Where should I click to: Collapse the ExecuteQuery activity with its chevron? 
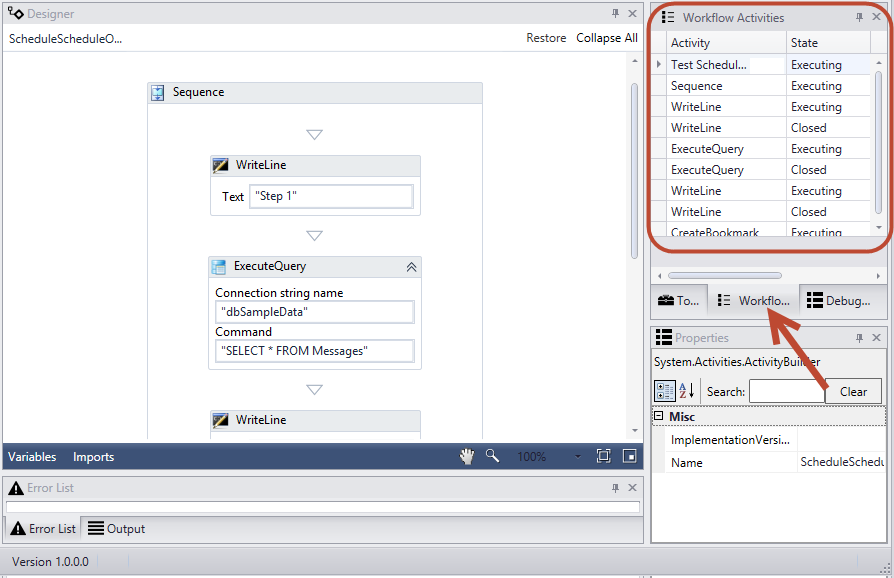coord(411,267)
